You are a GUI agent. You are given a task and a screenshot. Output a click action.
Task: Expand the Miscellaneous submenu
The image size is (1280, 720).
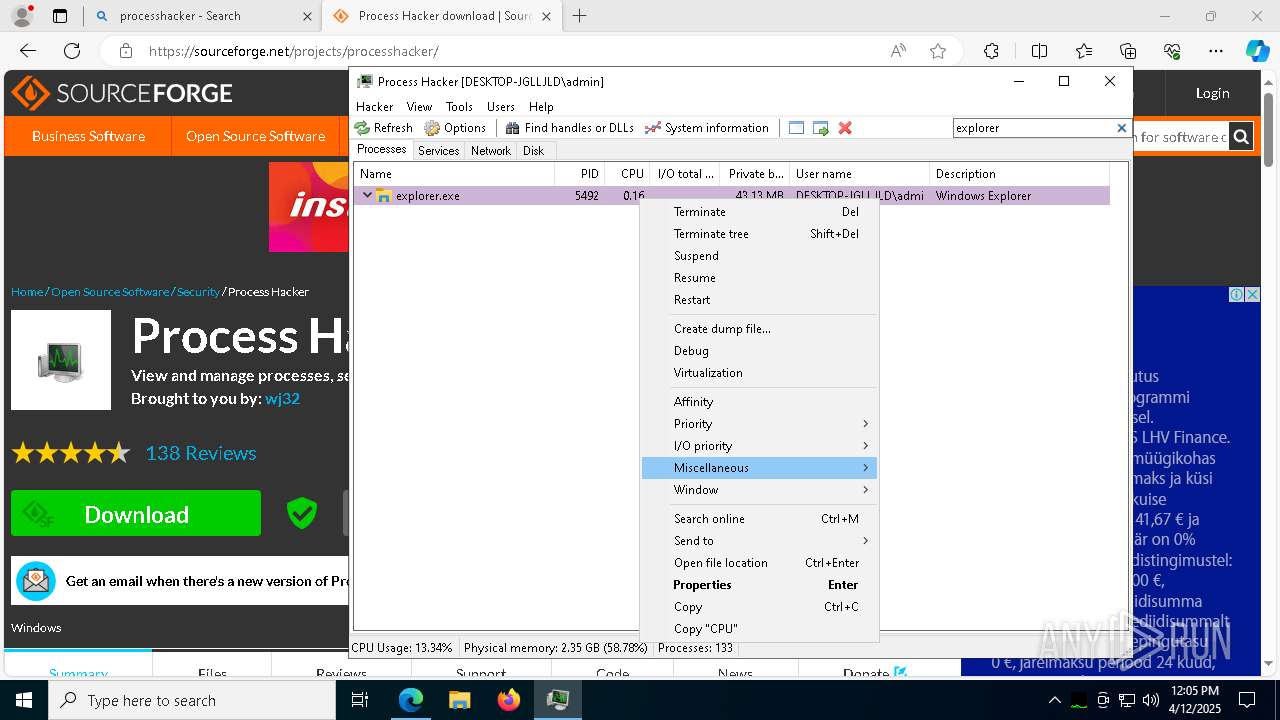pos(759,468)
